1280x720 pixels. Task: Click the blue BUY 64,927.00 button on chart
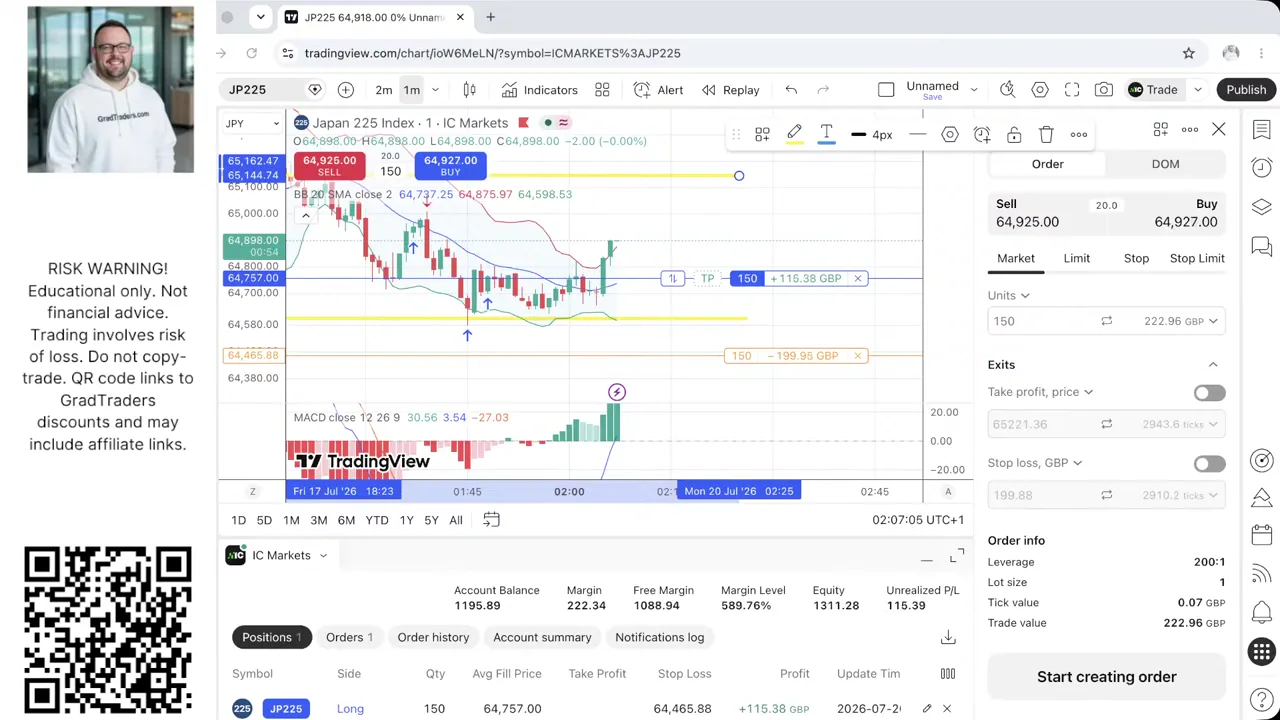450,166
